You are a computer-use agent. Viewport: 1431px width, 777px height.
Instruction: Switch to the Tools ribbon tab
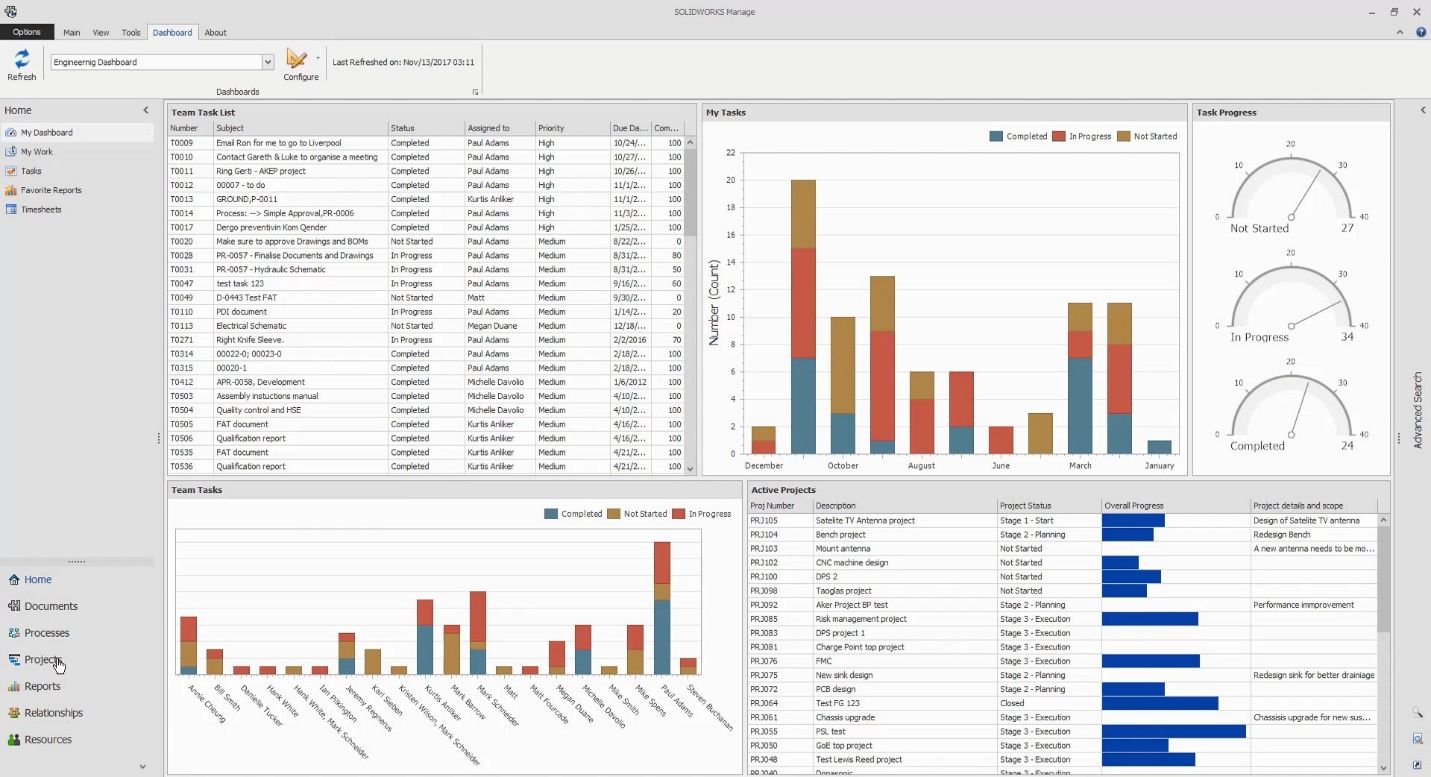[131, 32]
